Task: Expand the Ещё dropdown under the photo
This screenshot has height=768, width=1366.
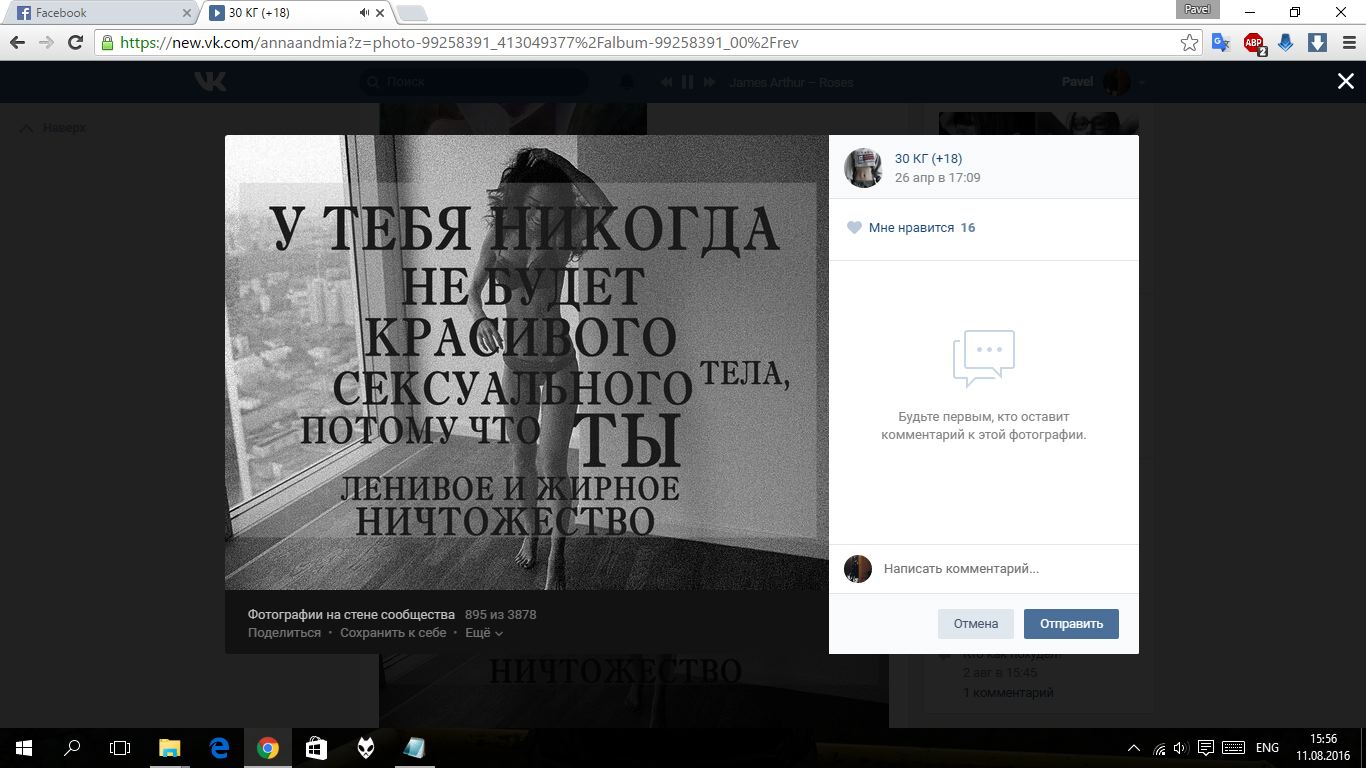Action: coord(484,633)
